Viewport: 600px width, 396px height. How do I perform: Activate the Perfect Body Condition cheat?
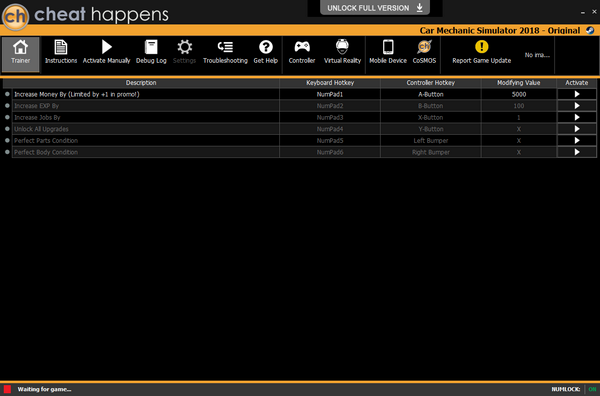click(x=577, y=152)
